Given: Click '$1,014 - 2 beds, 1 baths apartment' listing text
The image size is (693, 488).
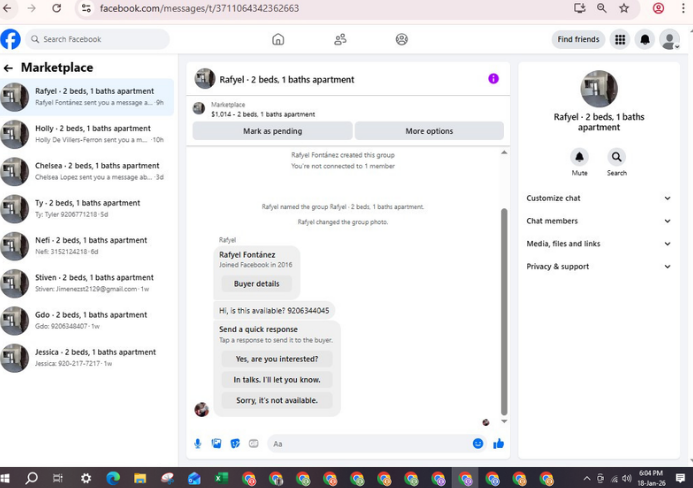Looking at the screenshot, I should point(263,114).
